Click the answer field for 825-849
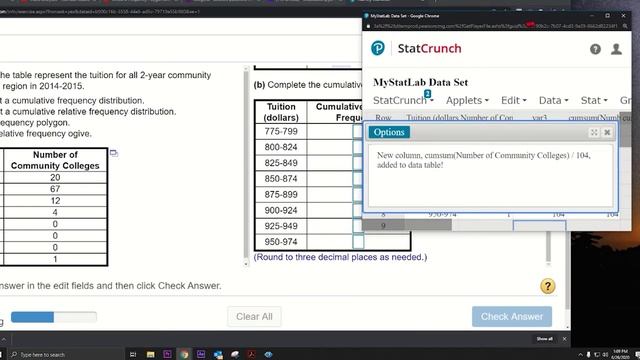The width and height of the screenshot is (640, 360). coord(358,163)
